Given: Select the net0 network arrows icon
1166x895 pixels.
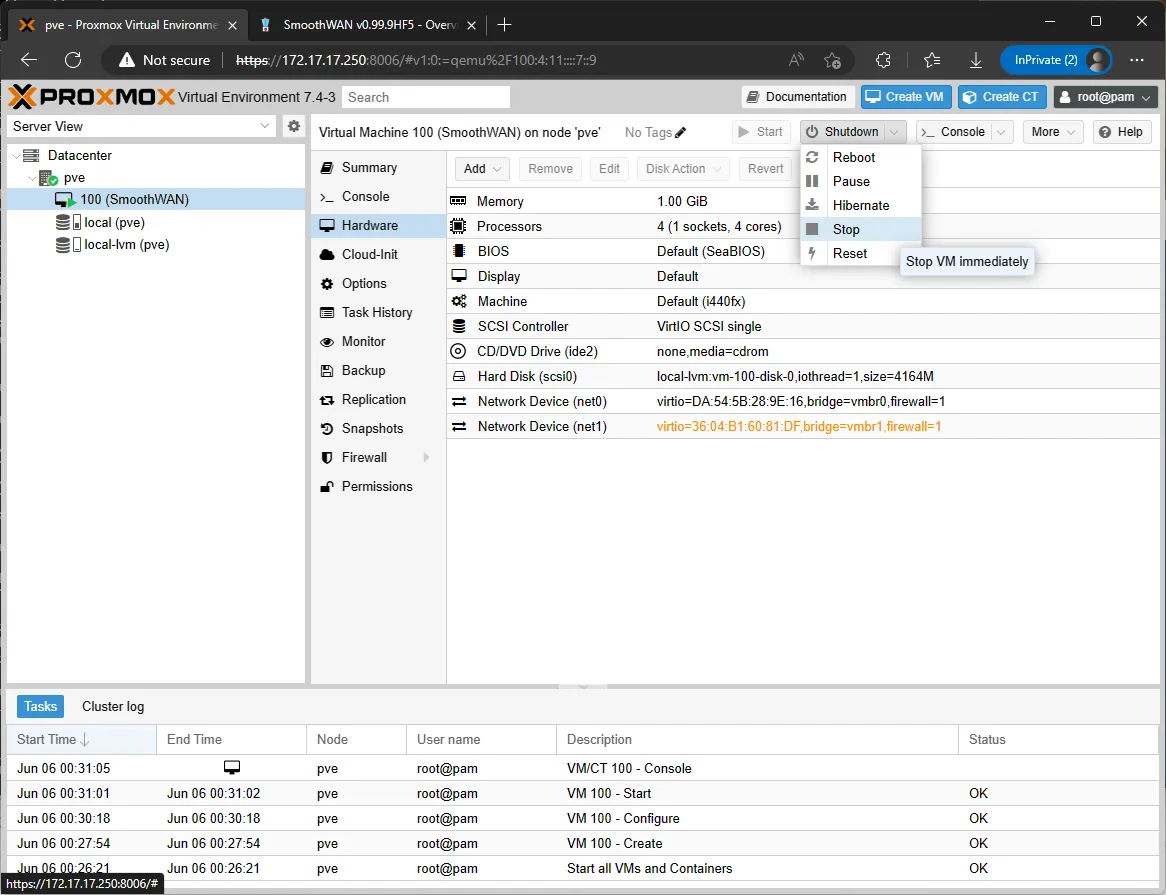Looking at the screenshot, I should (x=459, y=401).
